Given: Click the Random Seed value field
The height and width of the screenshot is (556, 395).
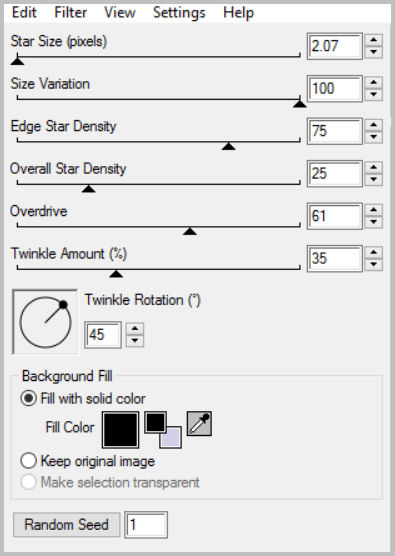Looking at the screenshot, I should pyautogui.click(x=146, y=524).
